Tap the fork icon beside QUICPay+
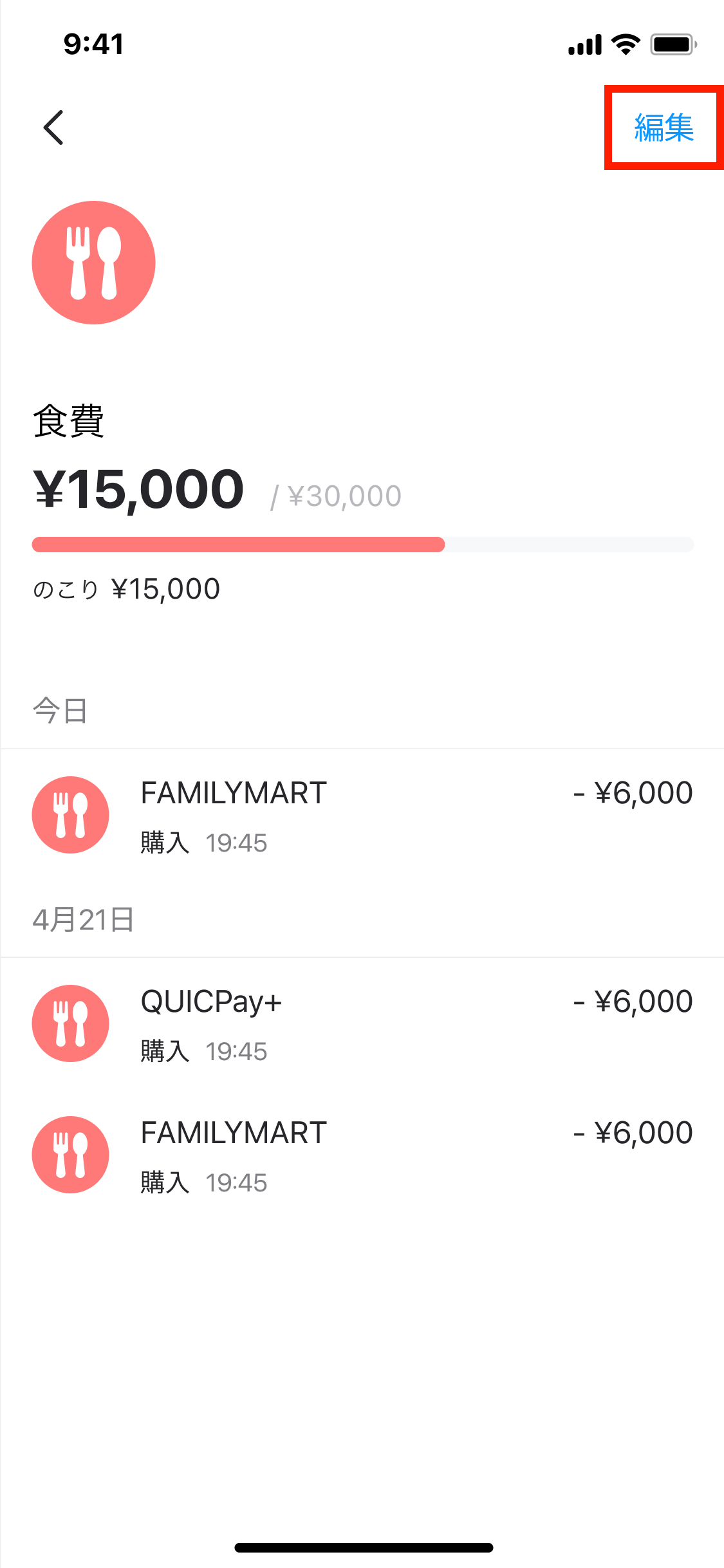724x1568 pixels. (71, 1023)
